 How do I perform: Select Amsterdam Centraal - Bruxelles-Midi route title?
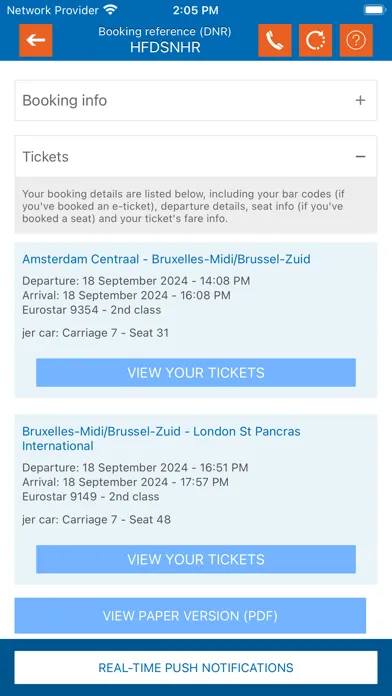tap(166, 259)
